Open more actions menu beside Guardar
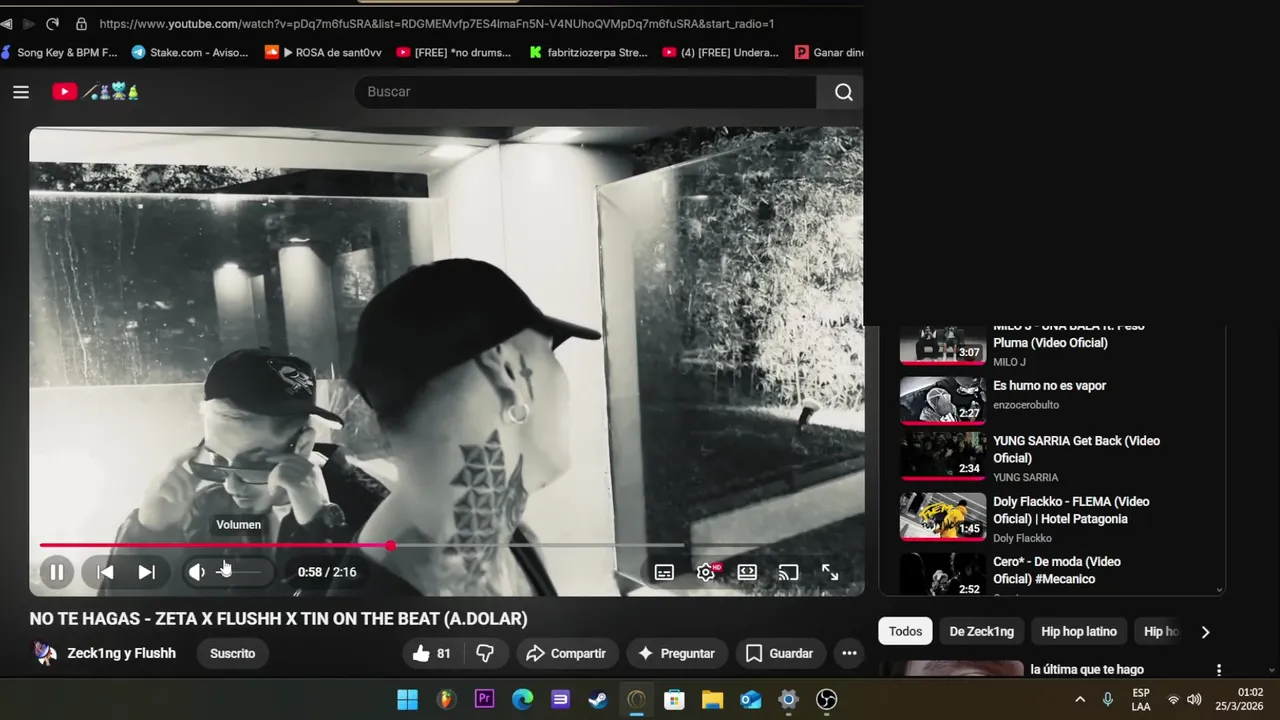This screenshot has width=1280, height=720. (849, 653)
